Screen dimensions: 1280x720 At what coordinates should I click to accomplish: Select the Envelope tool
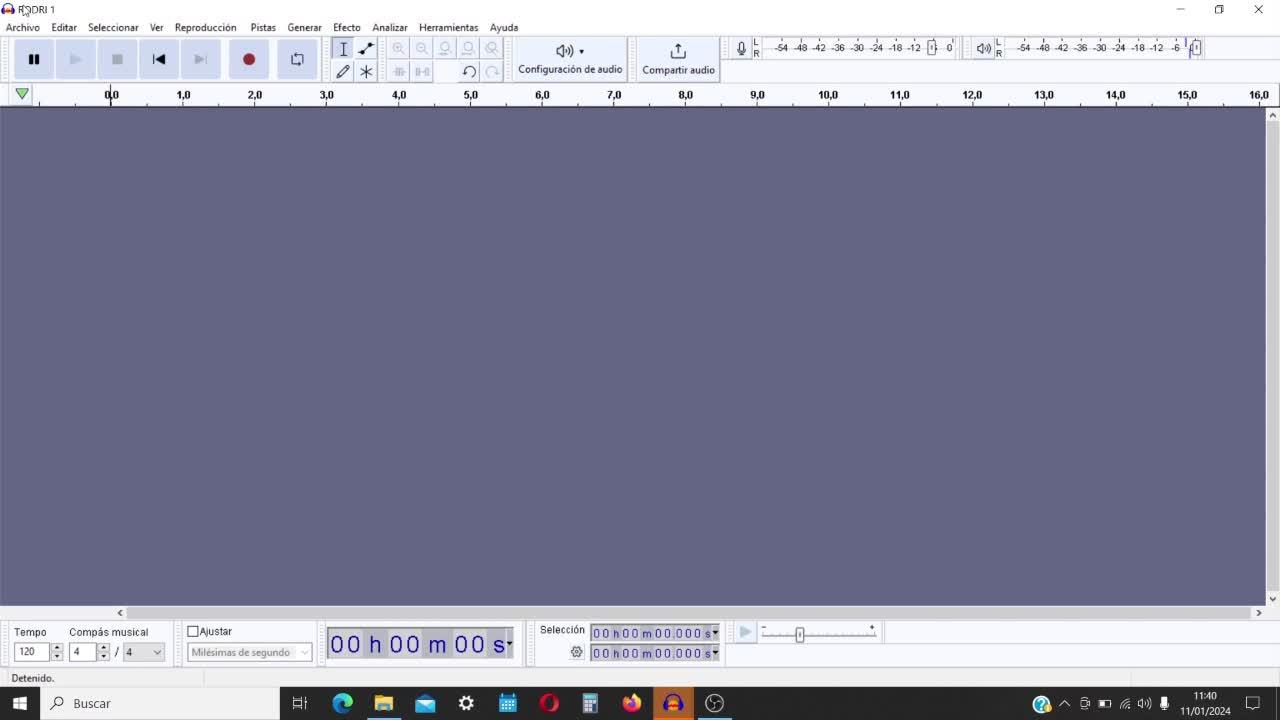point(366,49)
